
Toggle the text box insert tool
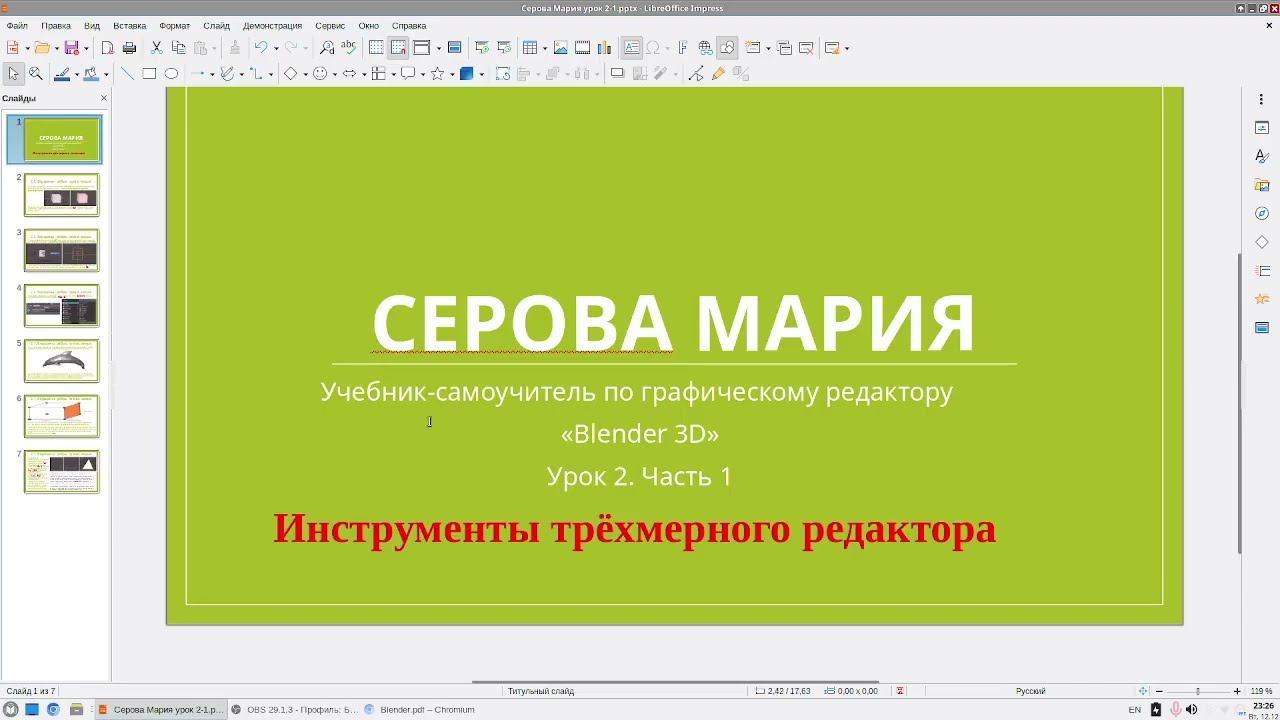pos(631,48)
